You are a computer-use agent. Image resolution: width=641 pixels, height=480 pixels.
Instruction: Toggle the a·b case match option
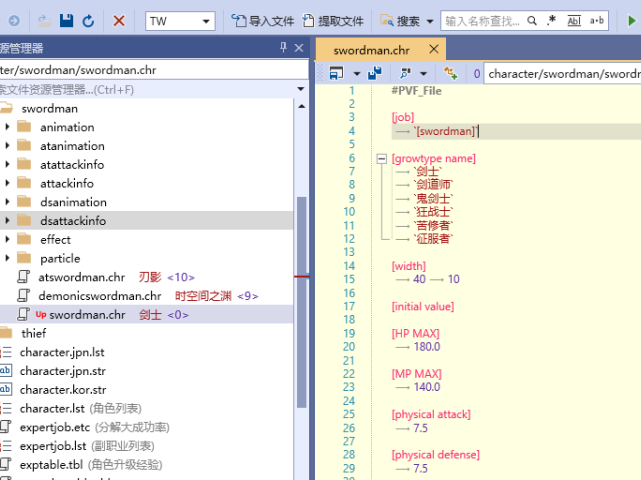click(x=597, y=20)
